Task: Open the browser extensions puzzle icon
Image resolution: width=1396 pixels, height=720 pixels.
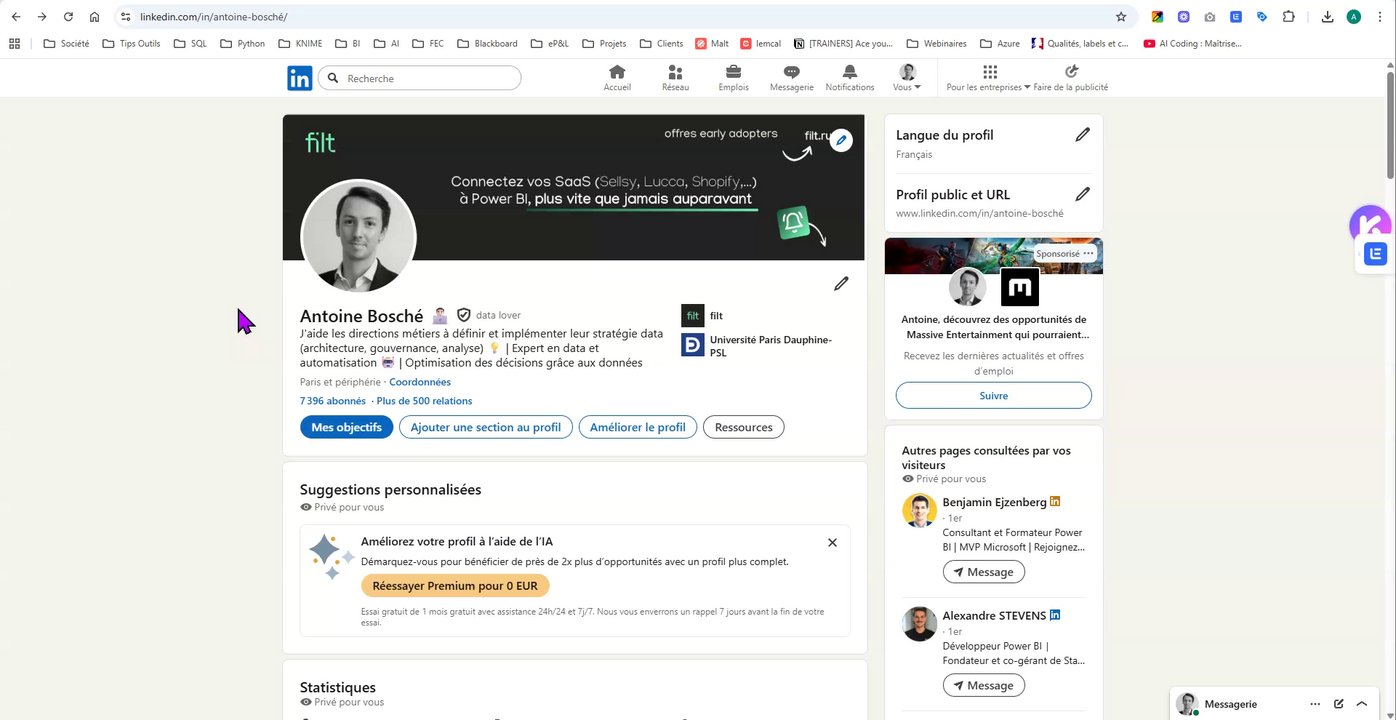Action: pos(1288,17)
